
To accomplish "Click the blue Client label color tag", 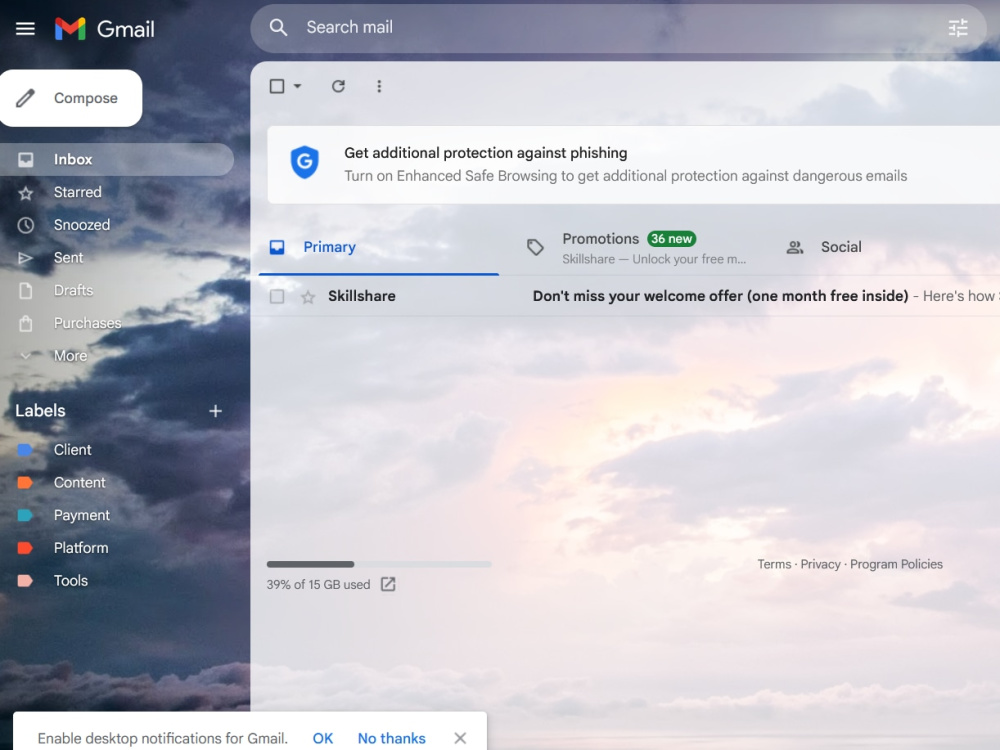I will pos(25,450).
